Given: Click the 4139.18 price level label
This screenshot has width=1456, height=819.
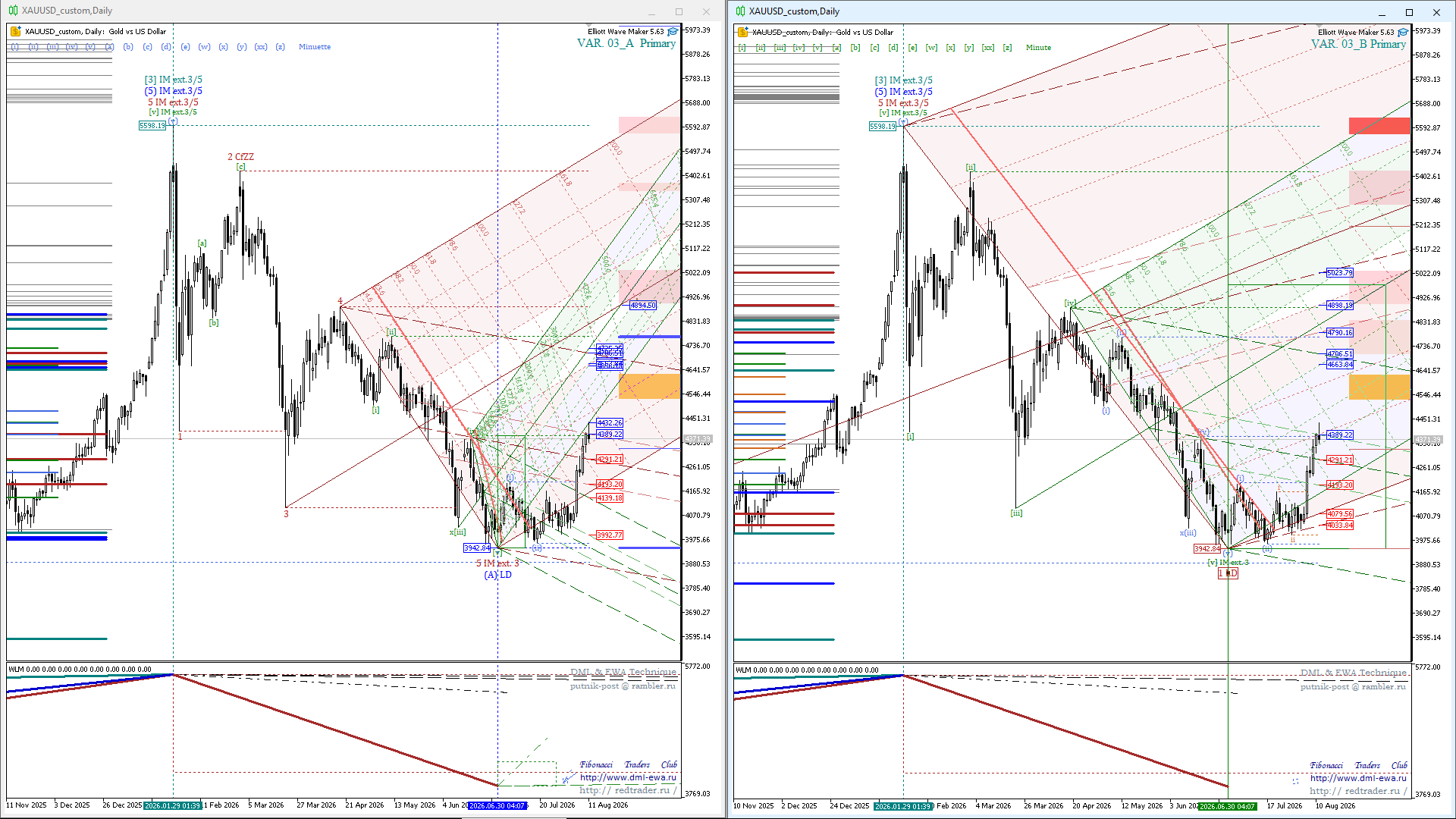Looking at the screenshot, I should point(610,498).
